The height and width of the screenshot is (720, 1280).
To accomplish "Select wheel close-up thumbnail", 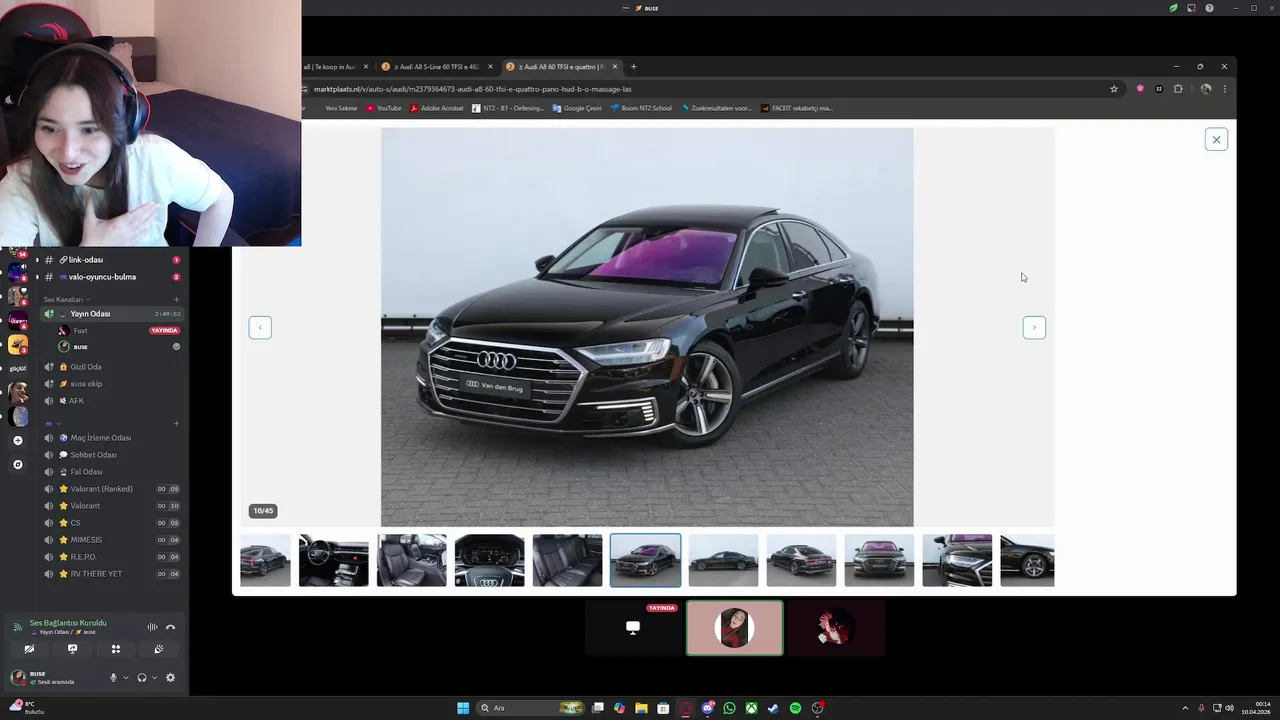I will 1027,560.
